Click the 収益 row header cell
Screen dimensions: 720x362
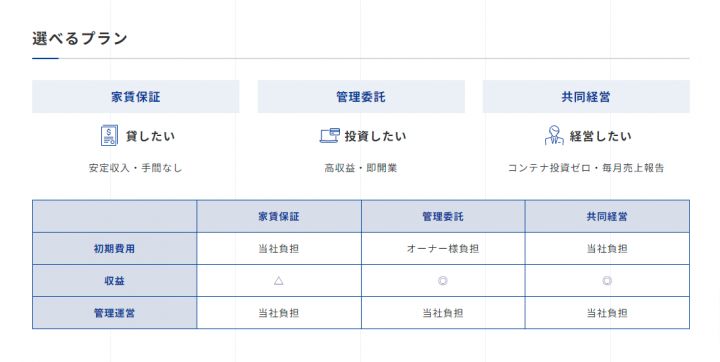pyautogui.click(x=114, y=281)
